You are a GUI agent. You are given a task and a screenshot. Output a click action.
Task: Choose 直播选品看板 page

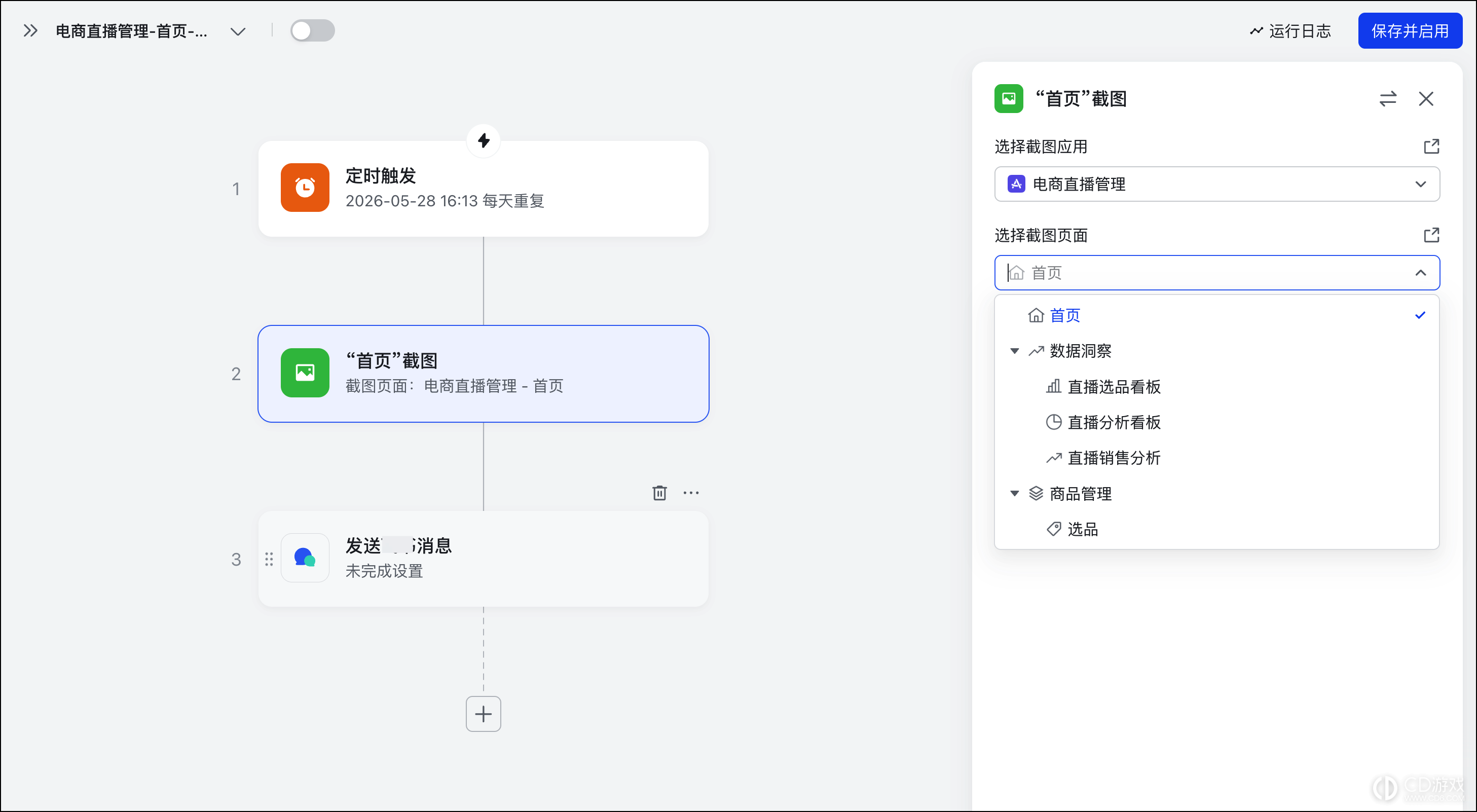click(x=1114, y=387)
